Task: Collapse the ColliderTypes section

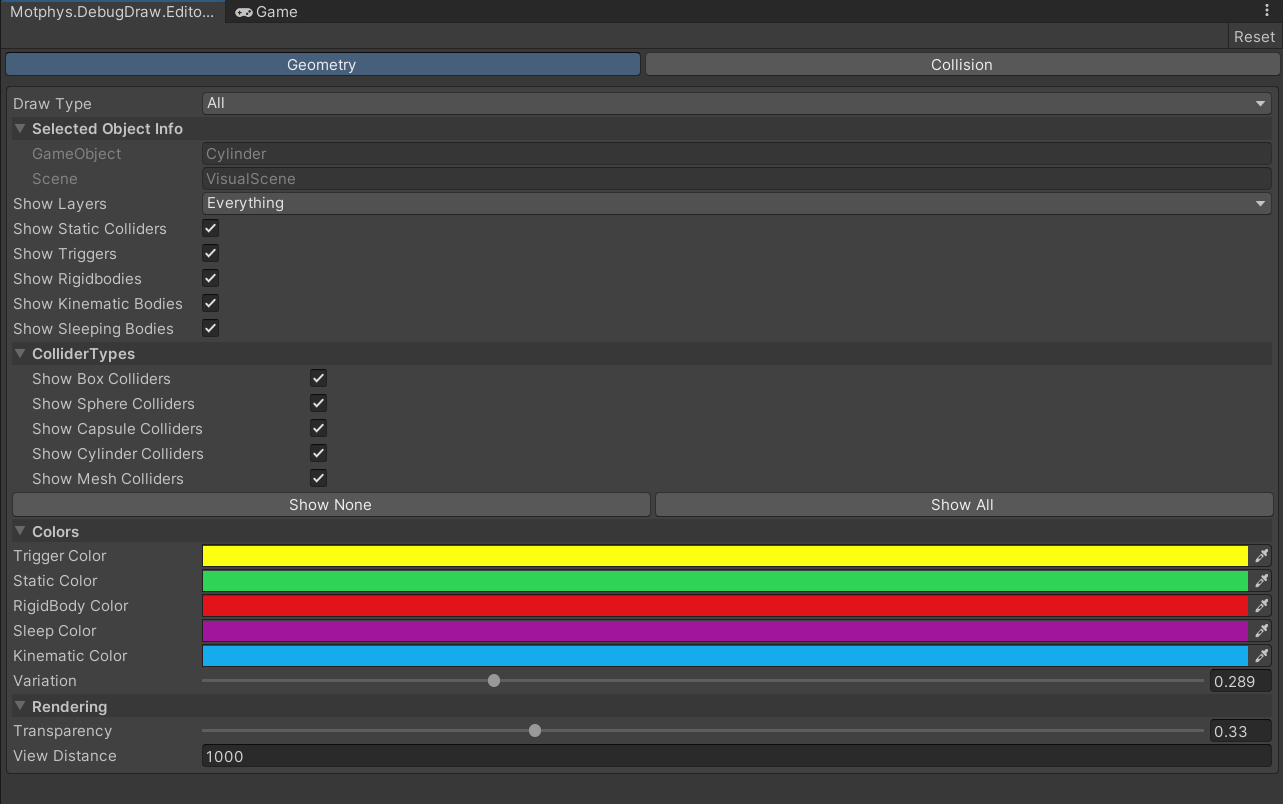Action: pos(20,353)
